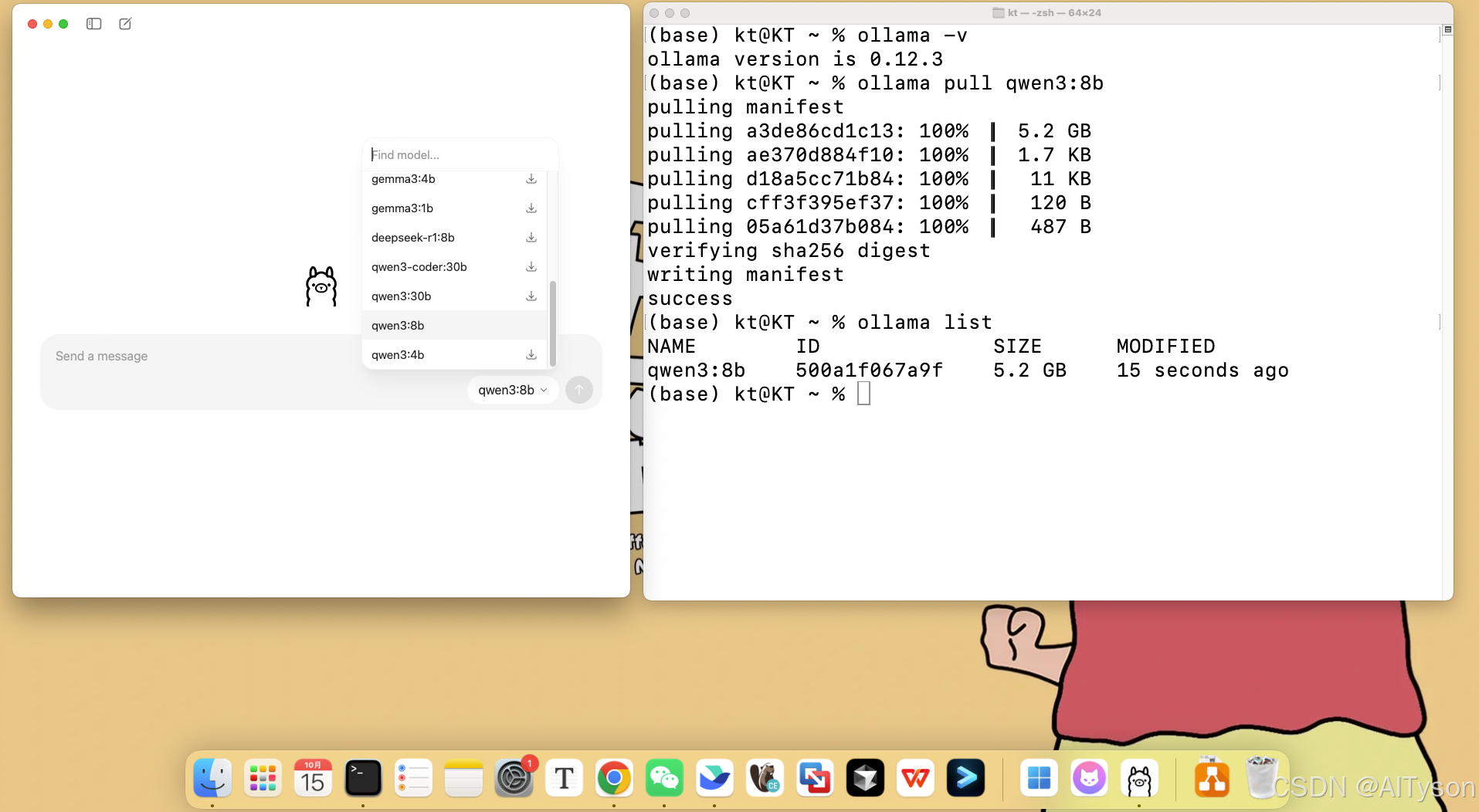Open the Trash in the Dock
1479x812 pixels.
(1262, 777)
